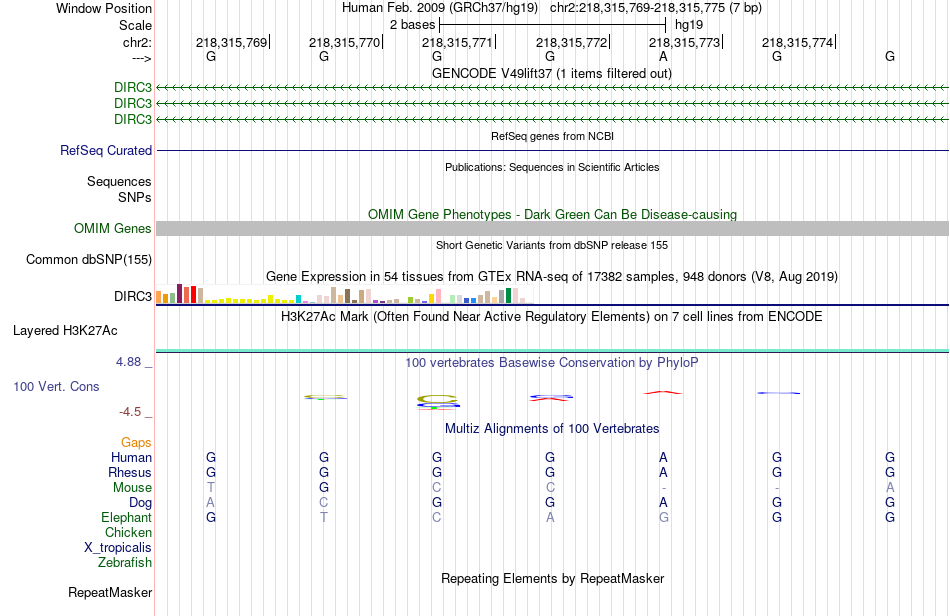Click position label 218,315,771
The height and width of the screenshot is (616, 950).
[x=457, y=42]
